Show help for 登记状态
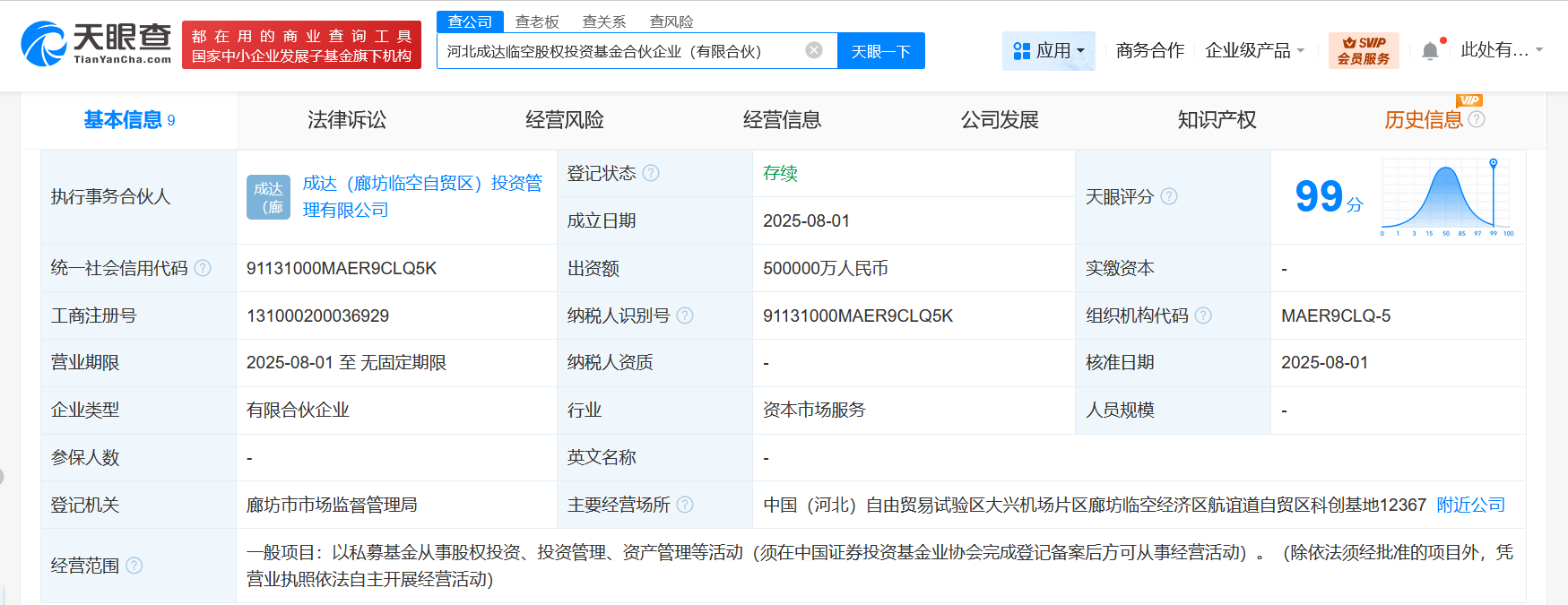The image size is (1568, 605). point(651,173)
